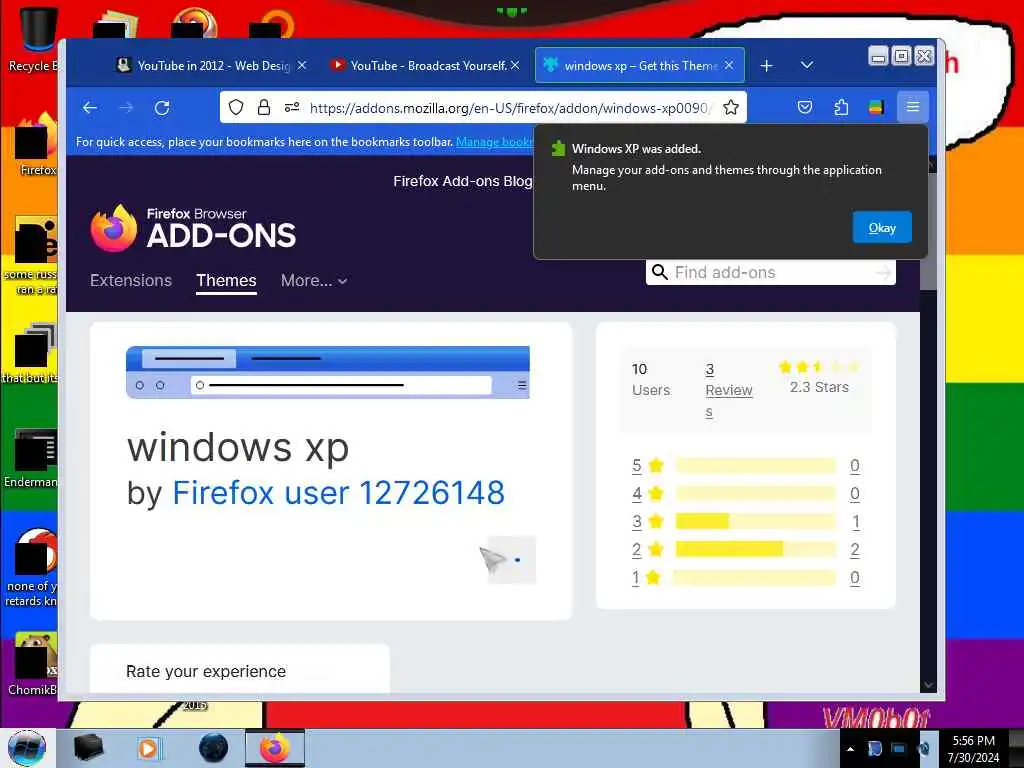Reload the current page
The image size is (1024, 768).
[162, 108]
